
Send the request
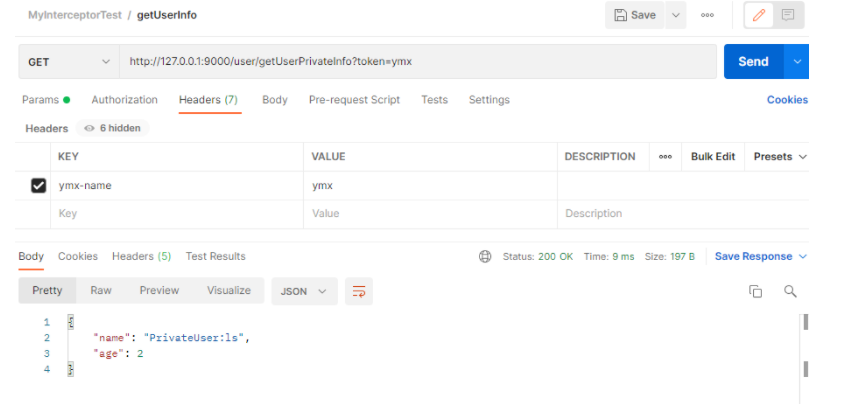(x=754, y=62)
